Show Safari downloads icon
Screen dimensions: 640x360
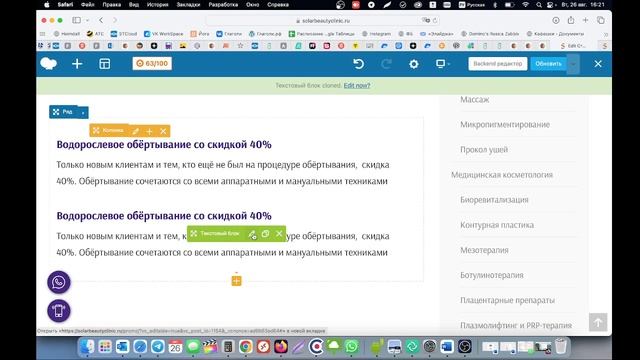(556, 20)
